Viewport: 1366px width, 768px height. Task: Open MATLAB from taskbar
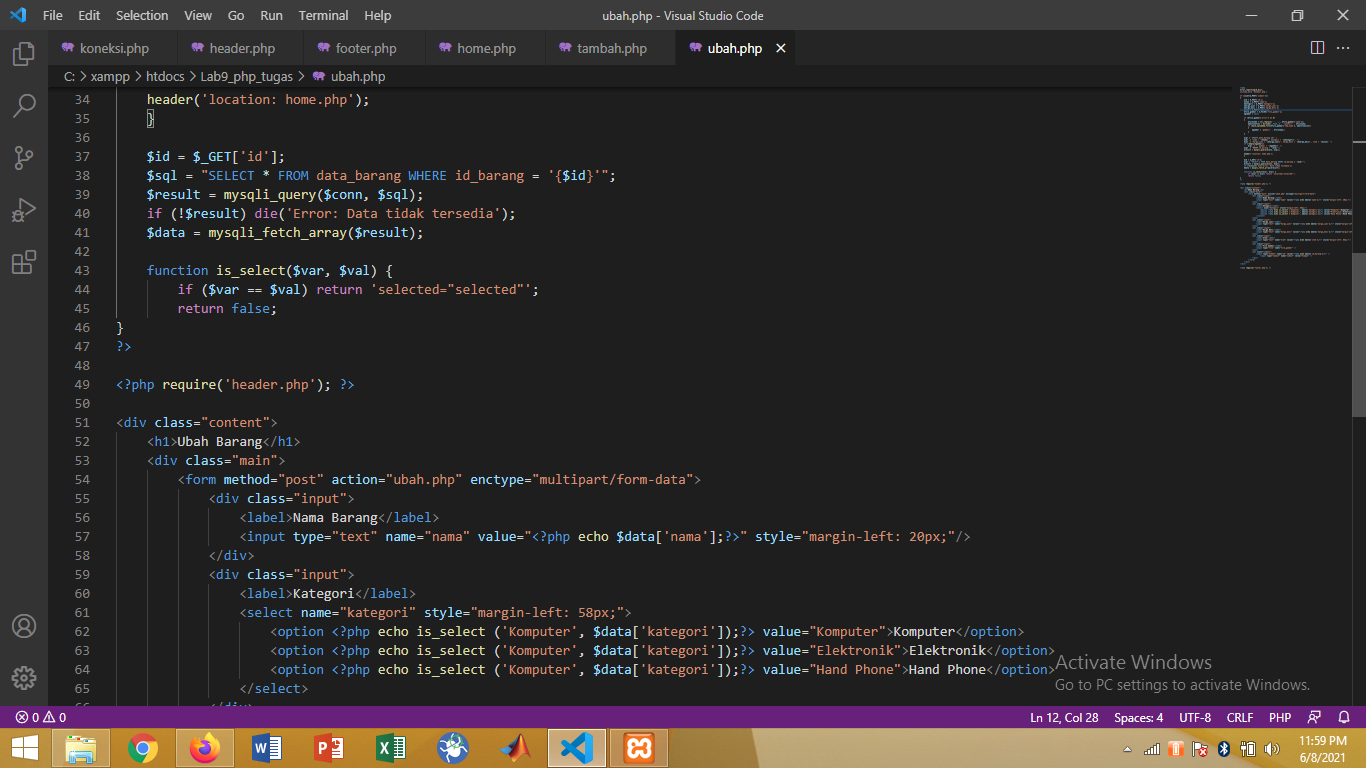point(515,748)
